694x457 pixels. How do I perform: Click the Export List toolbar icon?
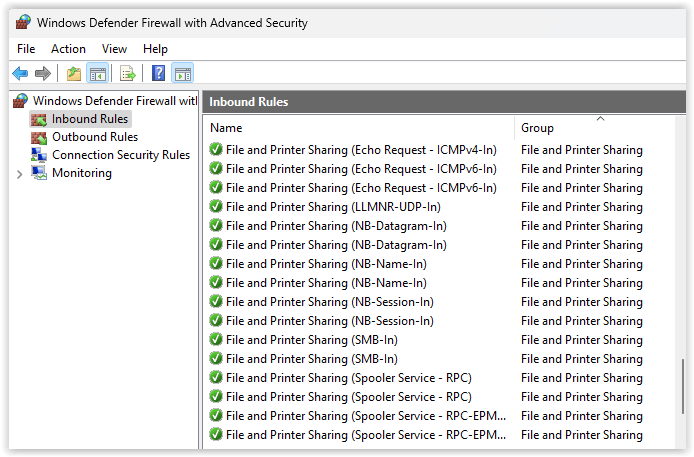(127, 73)
